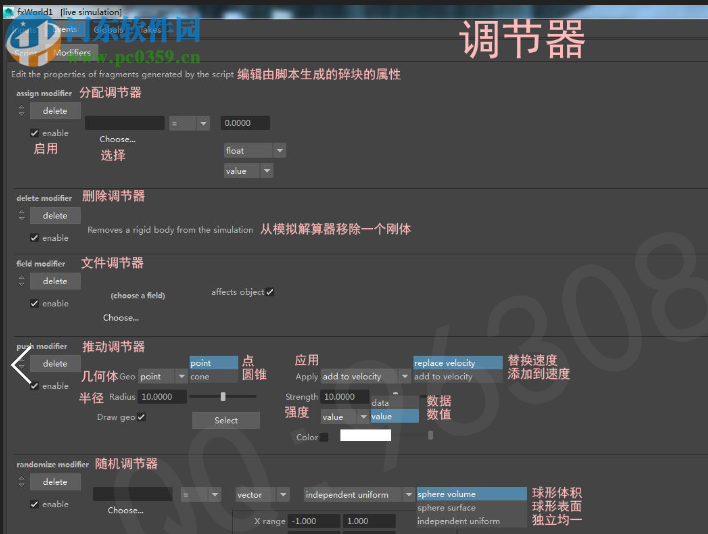Open the randomize modifier '=' operator dropdown

[x=201, y=495]
